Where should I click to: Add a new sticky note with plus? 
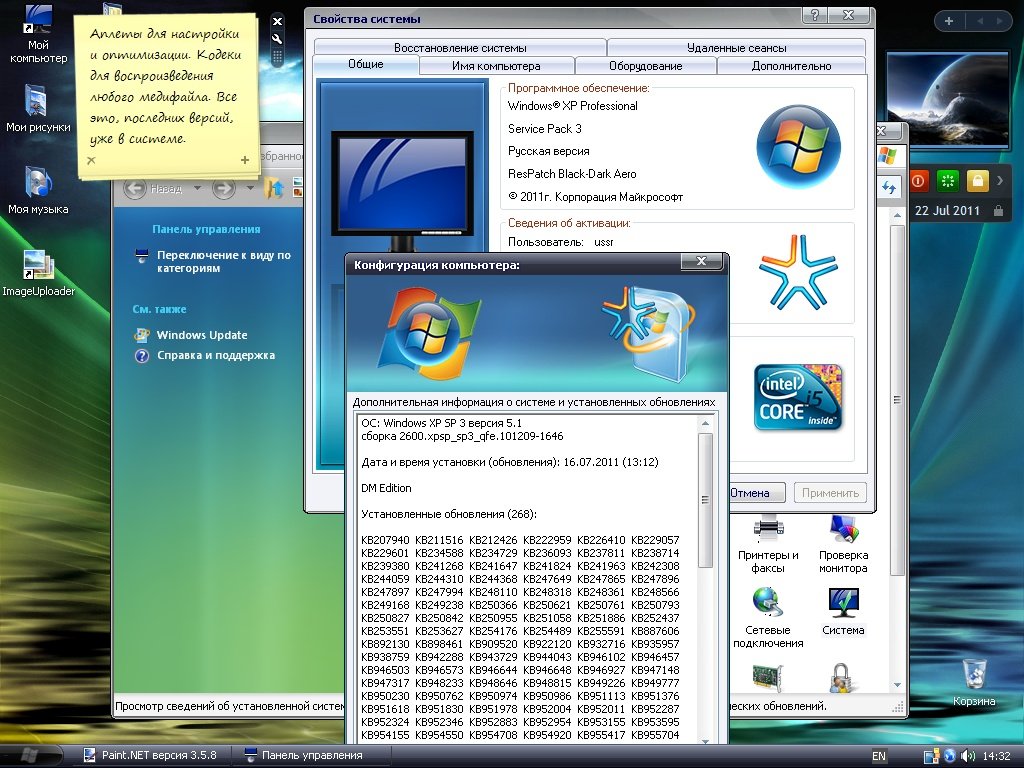point(245,160)
